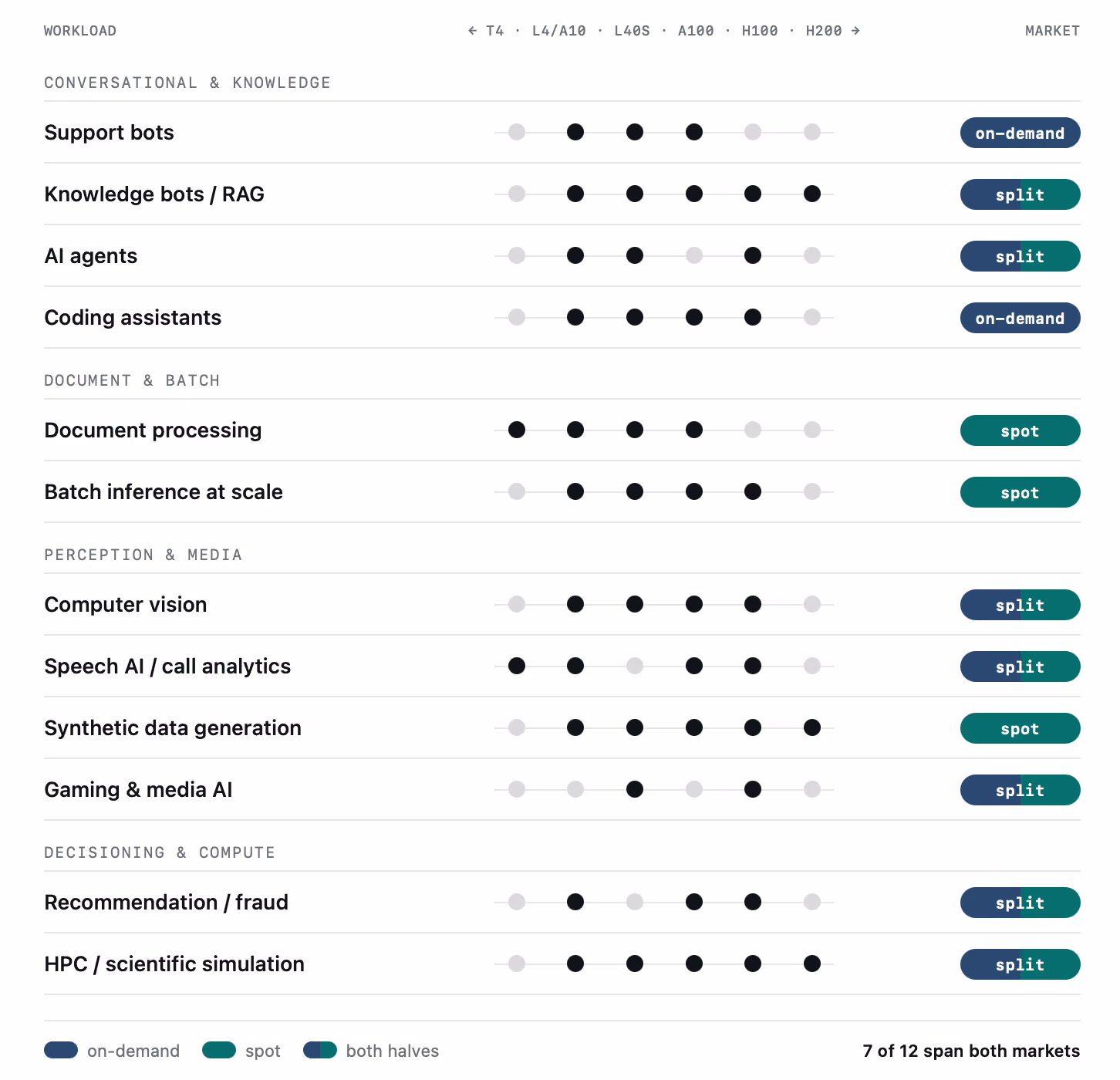The width and height of the screenshot is (1120, 1080).
Task: Select the on-demand legend swatch
Action: point(61,1050)
